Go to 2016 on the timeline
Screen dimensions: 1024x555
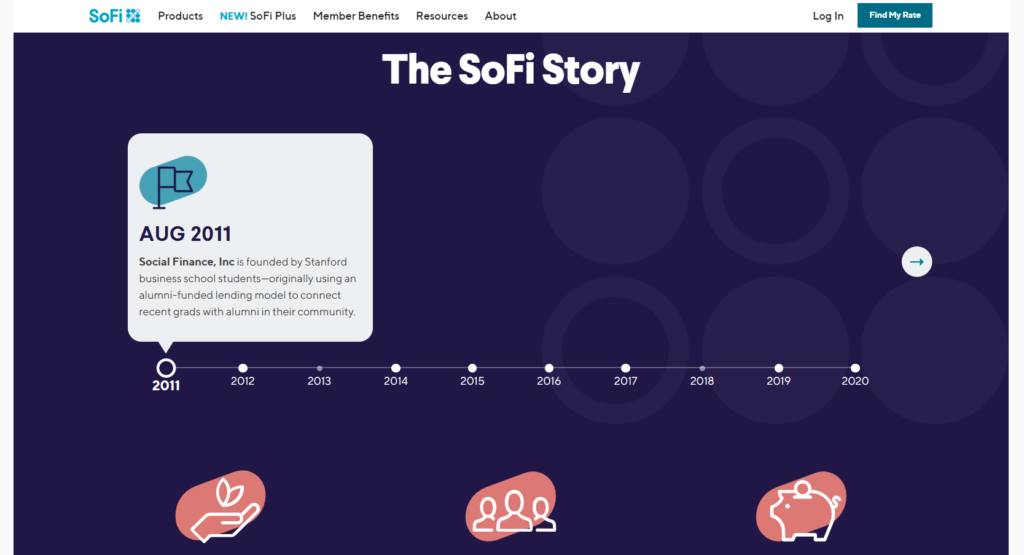(549, 368)
